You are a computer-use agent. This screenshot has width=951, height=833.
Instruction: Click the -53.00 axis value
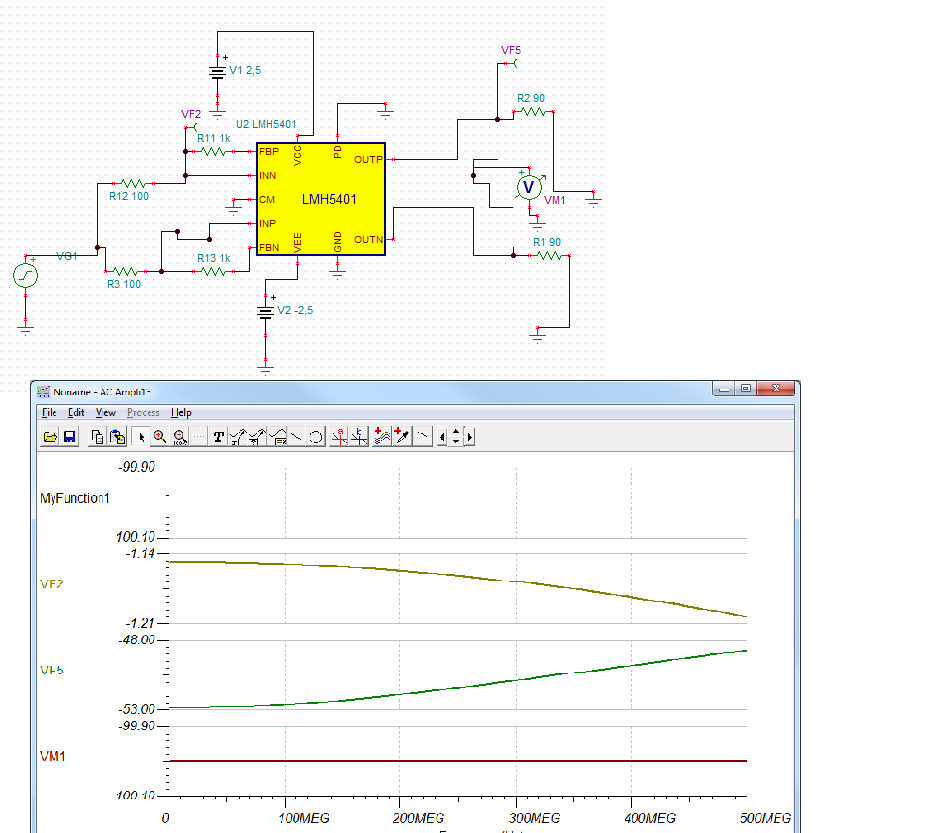click(x=136, y=709)
